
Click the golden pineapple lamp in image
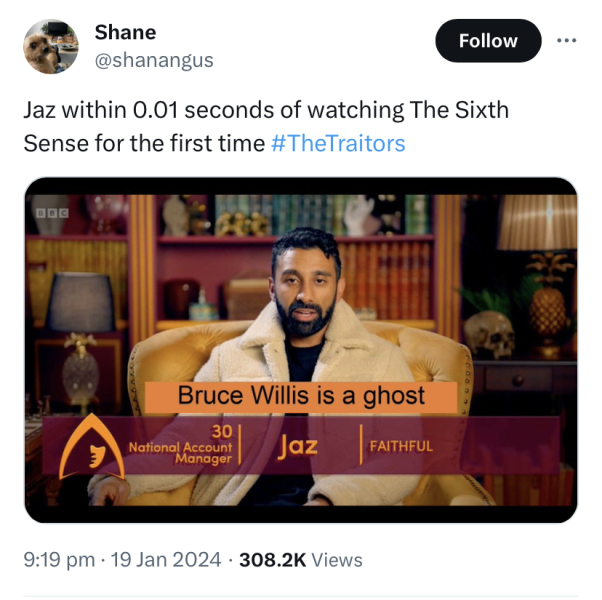pyautogui.click(x=548, y=302)
